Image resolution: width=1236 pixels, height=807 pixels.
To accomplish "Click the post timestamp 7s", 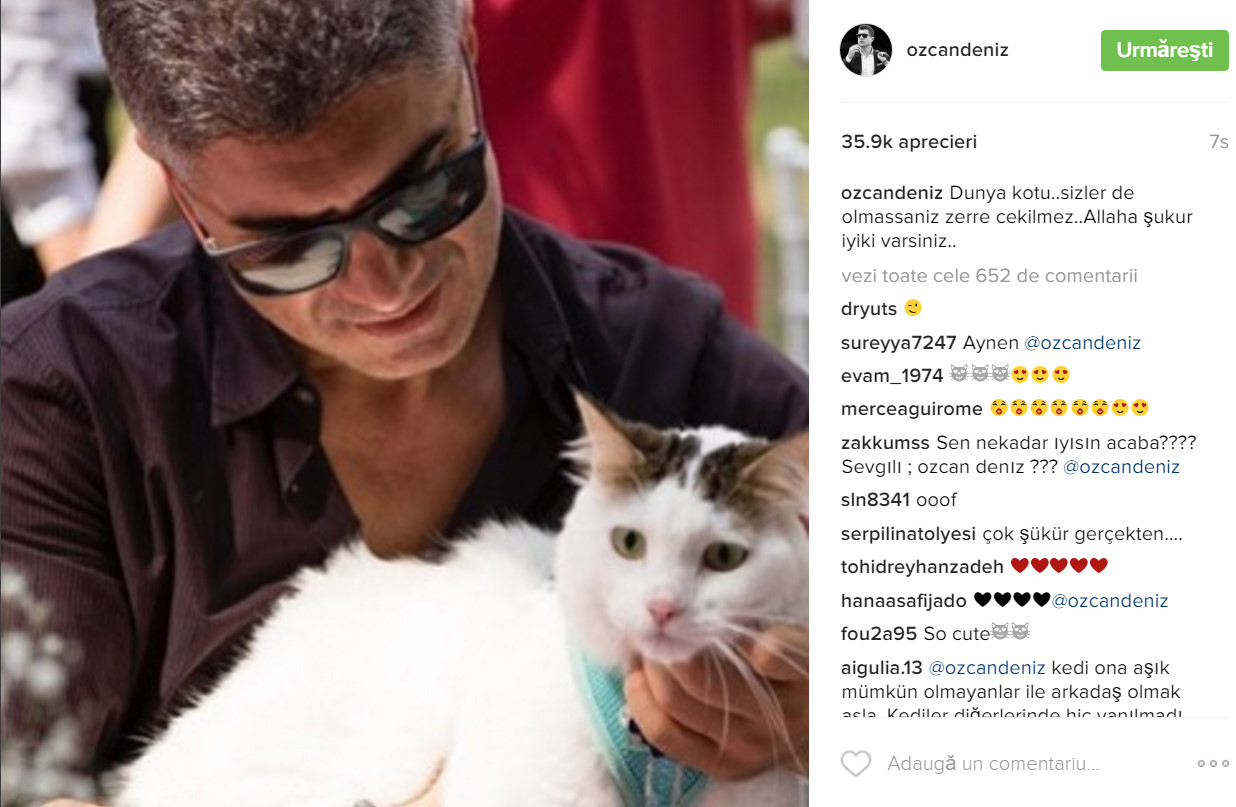I will (1218, 142).
